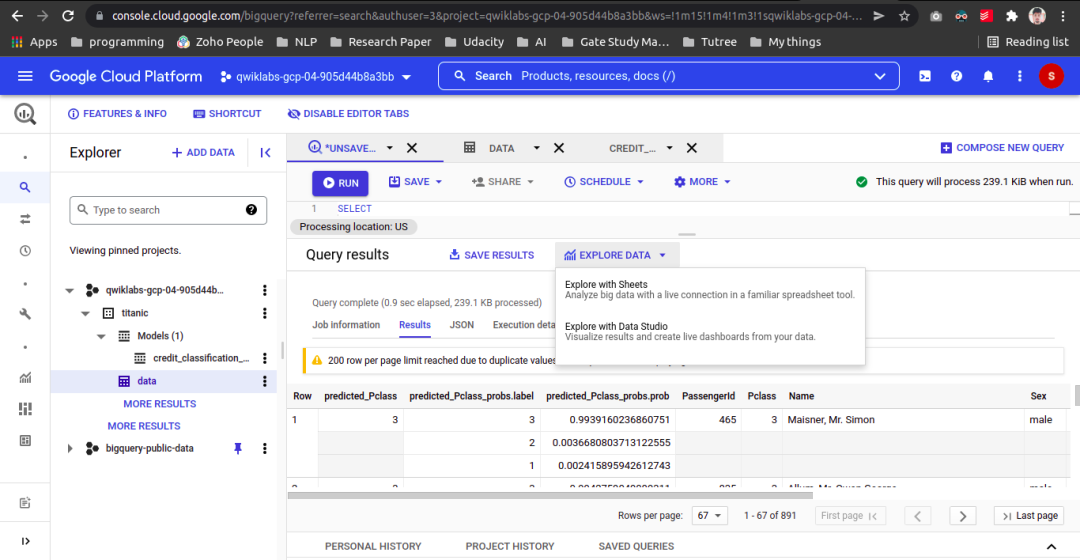The width and height of the screenshot is (1080, 560).
Task: Run the query with the RUN button
Action: click(x=340, y=183)
